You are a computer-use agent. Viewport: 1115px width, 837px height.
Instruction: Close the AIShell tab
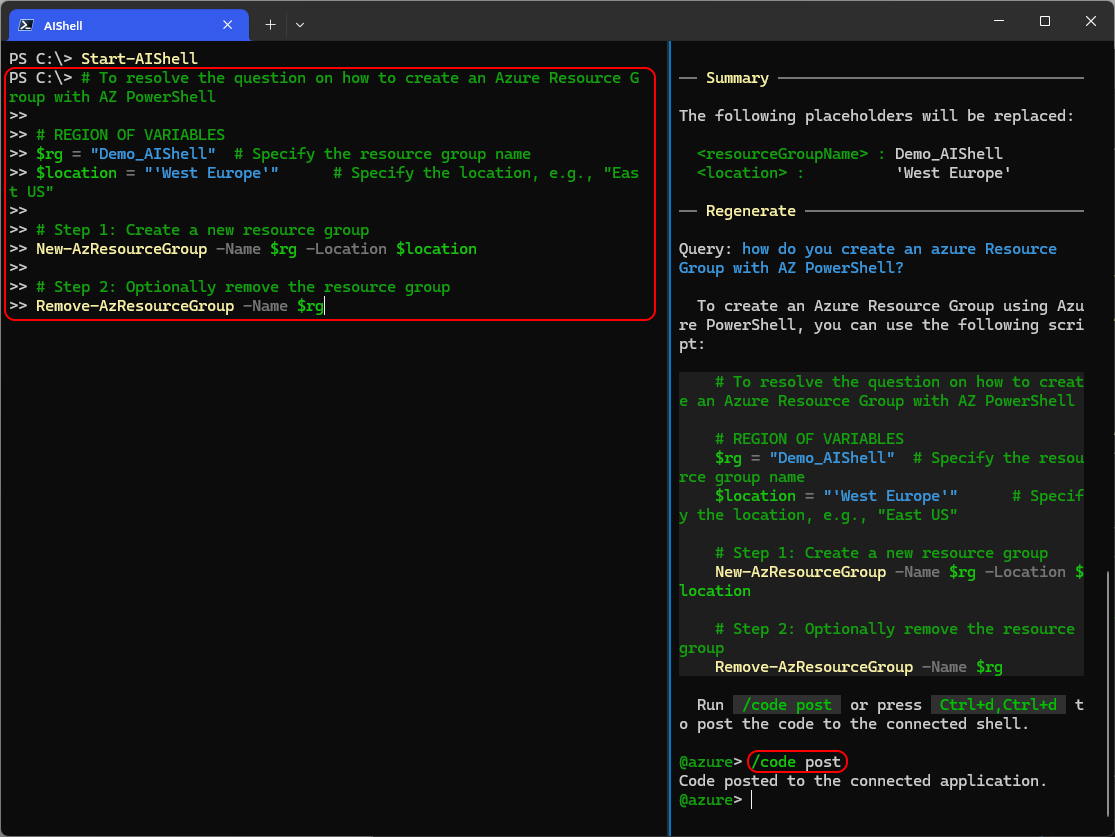(x=228, y=25)
